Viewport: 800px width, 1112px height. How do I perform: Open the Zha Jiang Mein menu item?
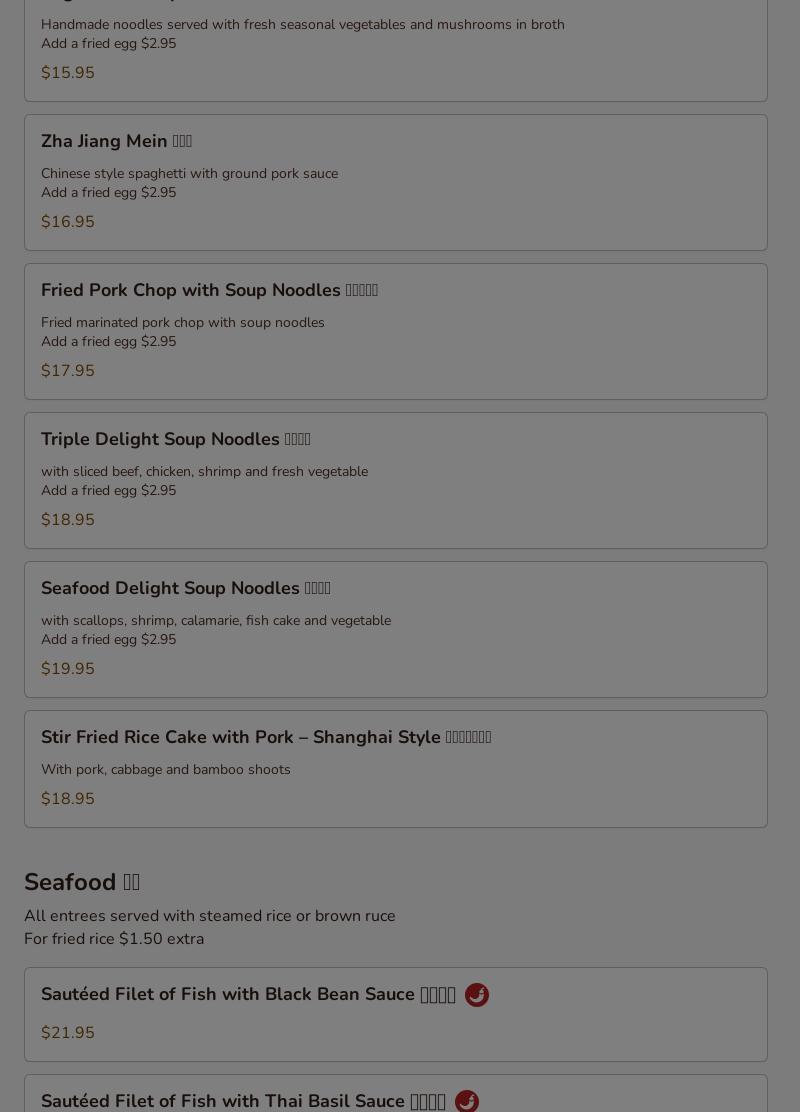116,141
